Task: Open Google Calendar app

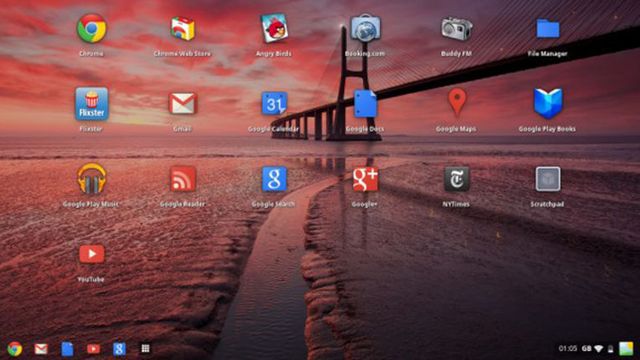Action: point(274,103)
